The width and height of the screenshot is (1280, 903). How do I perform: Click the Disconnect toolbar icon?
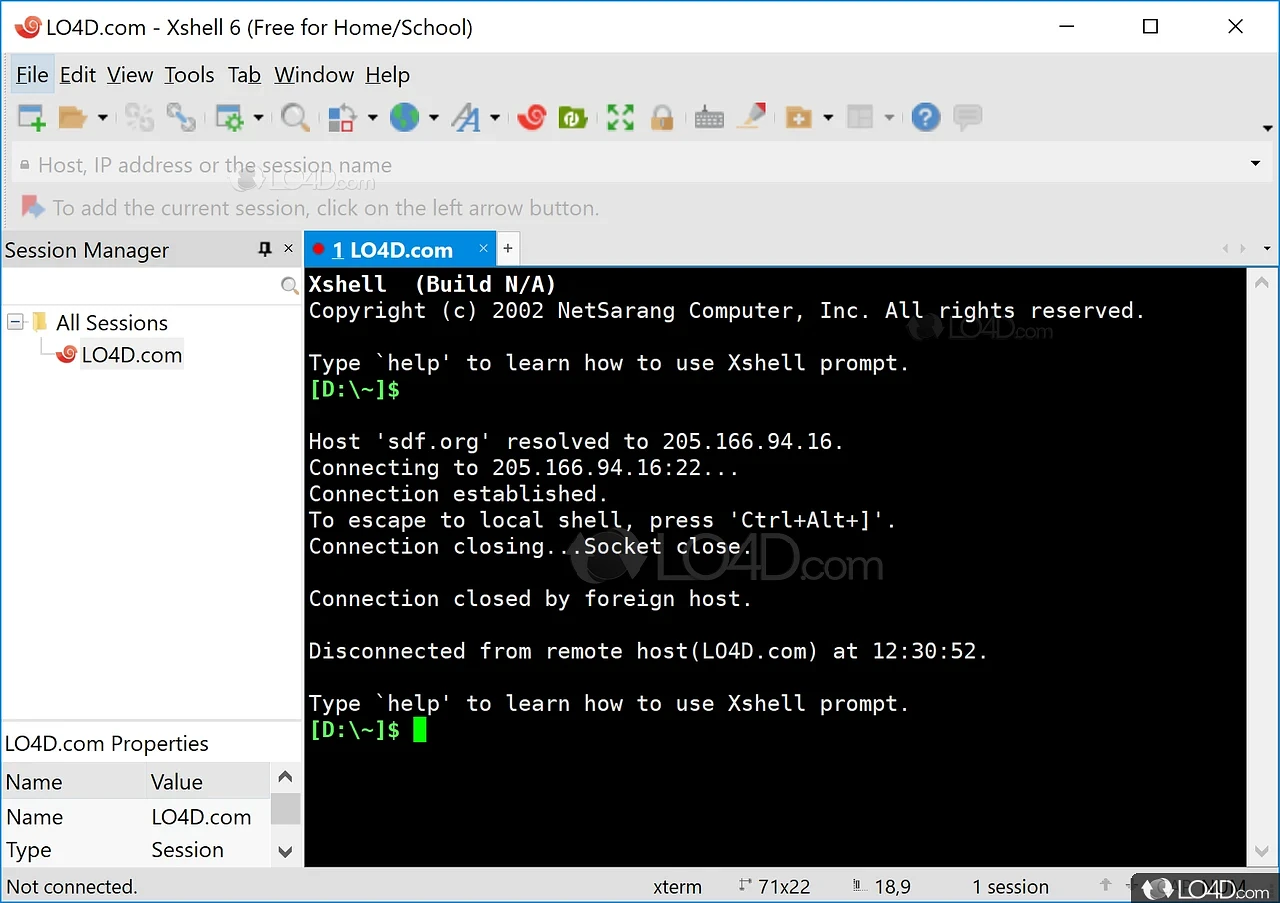coord(139,118)
